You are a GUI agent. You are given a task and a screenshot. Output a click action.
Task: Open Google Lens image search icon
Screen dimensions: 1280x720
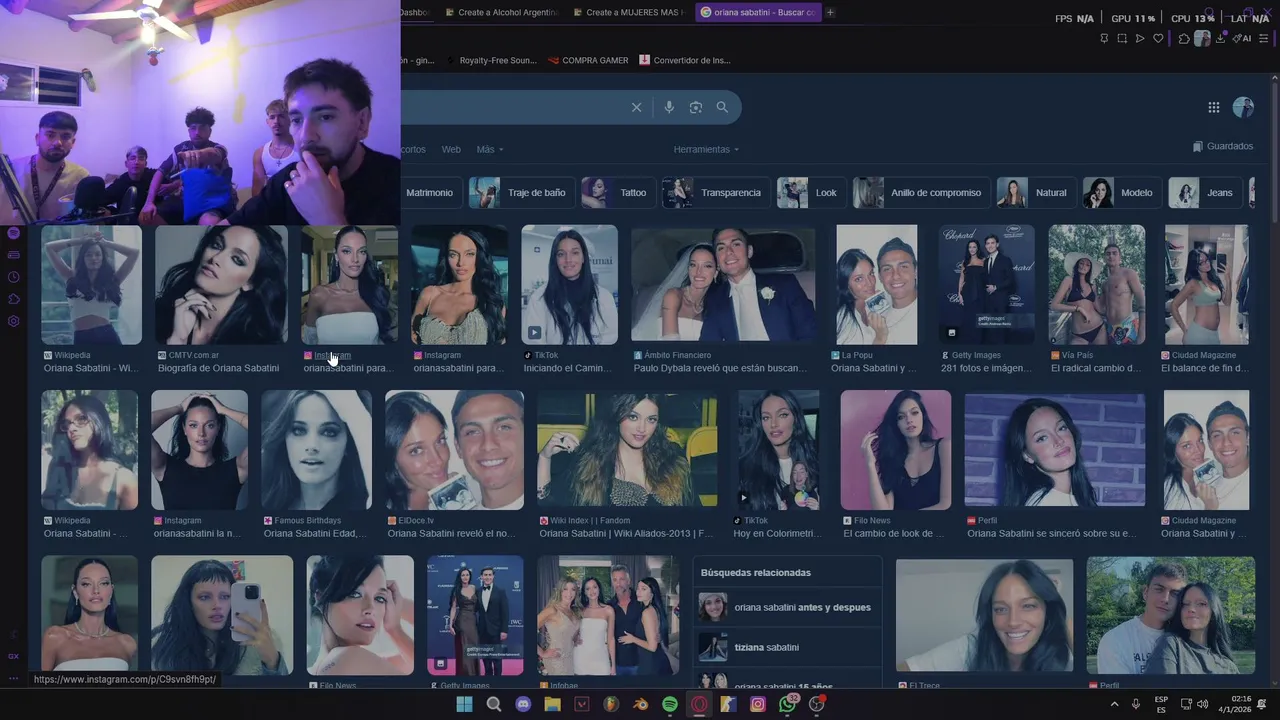[696, 107]
